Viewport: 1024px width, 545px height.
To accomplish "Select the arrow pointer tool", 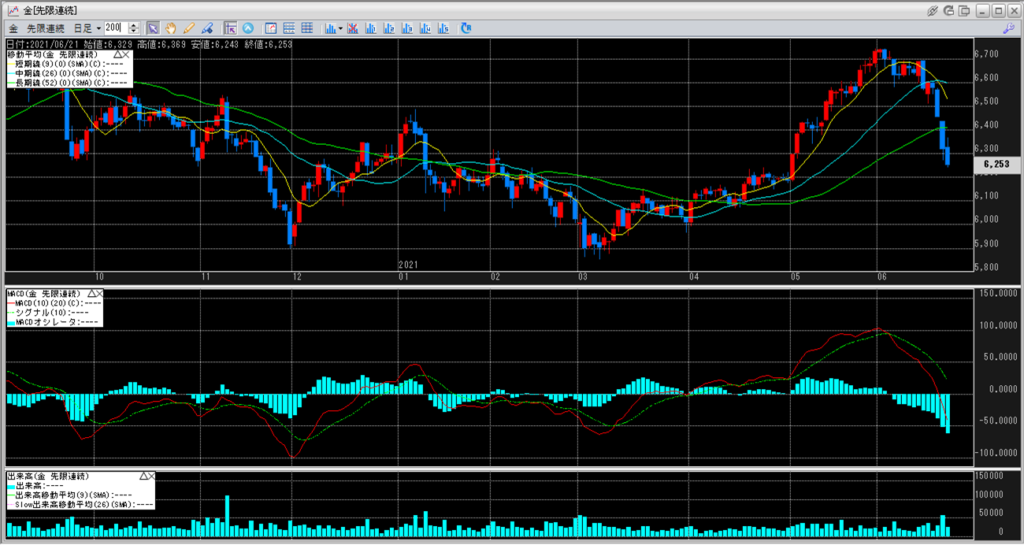I will point(153,27).
